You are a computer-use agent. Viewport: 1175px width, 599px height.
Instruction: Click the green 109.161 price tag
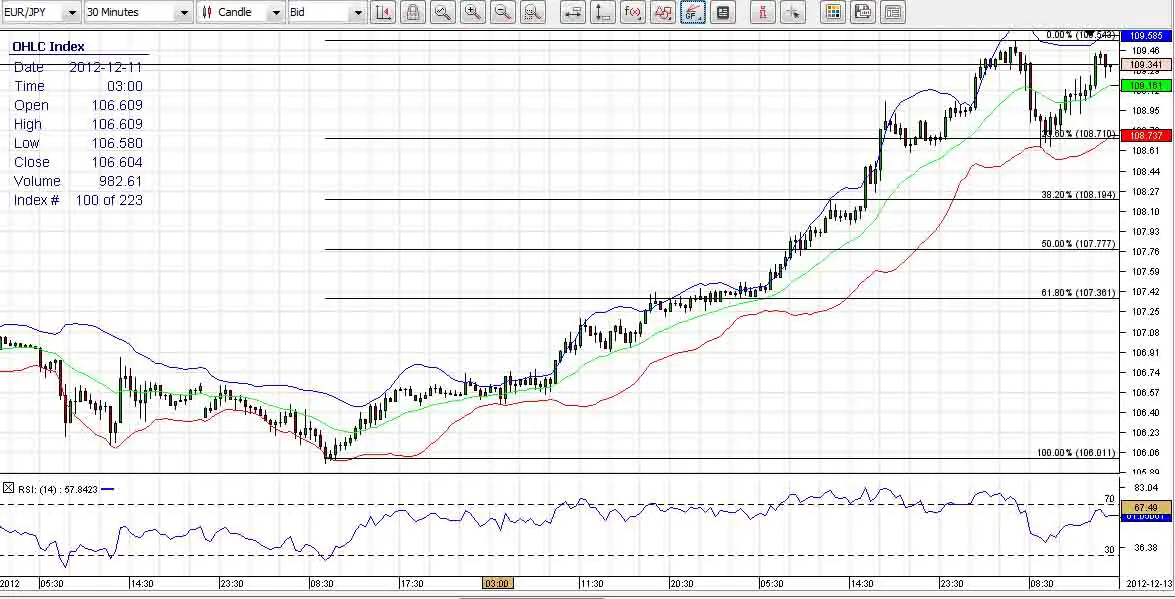[x=1146, y=86]
